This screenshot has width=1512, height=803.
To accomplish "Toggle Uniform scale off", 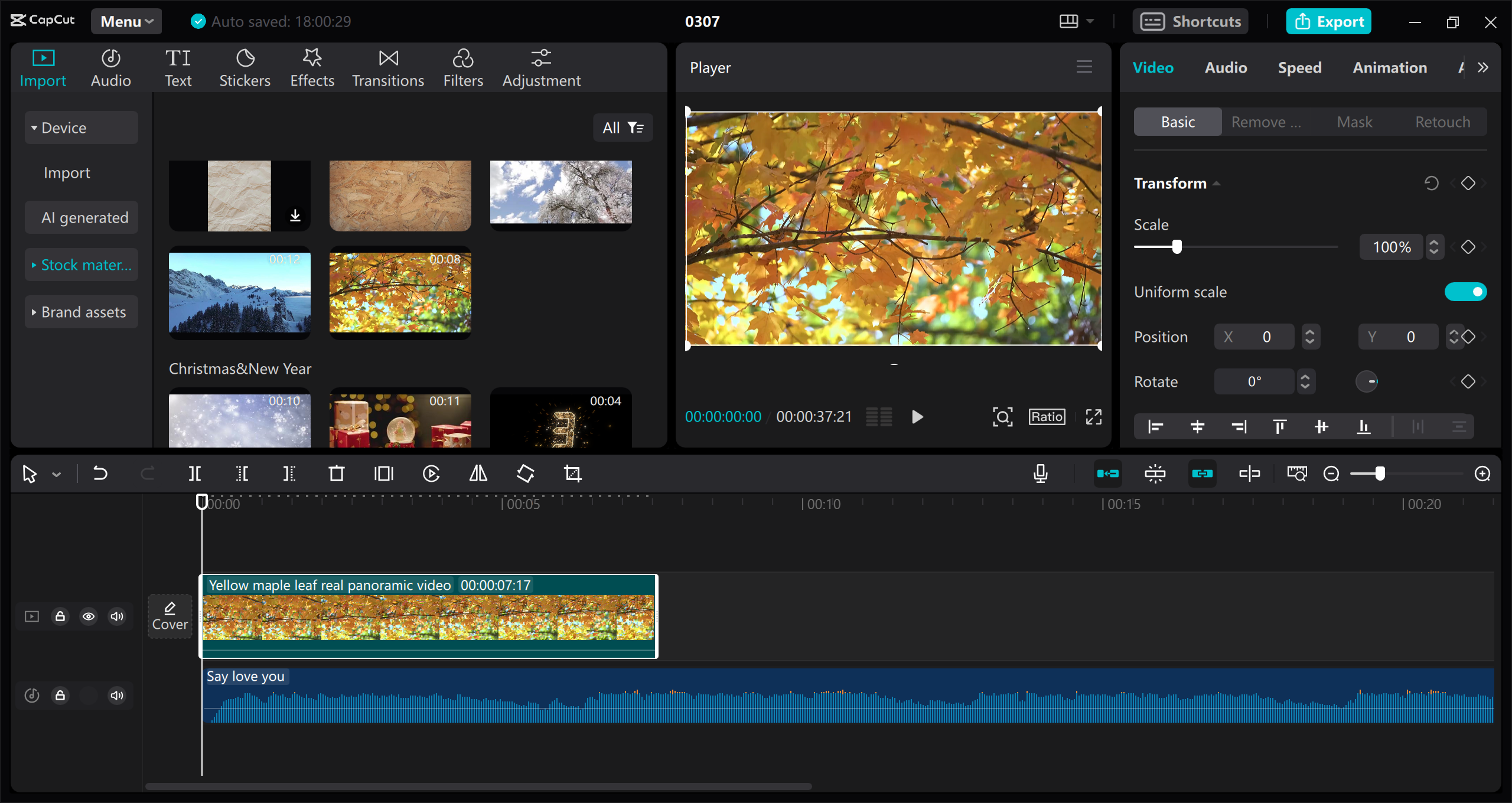I will 1466,291.
